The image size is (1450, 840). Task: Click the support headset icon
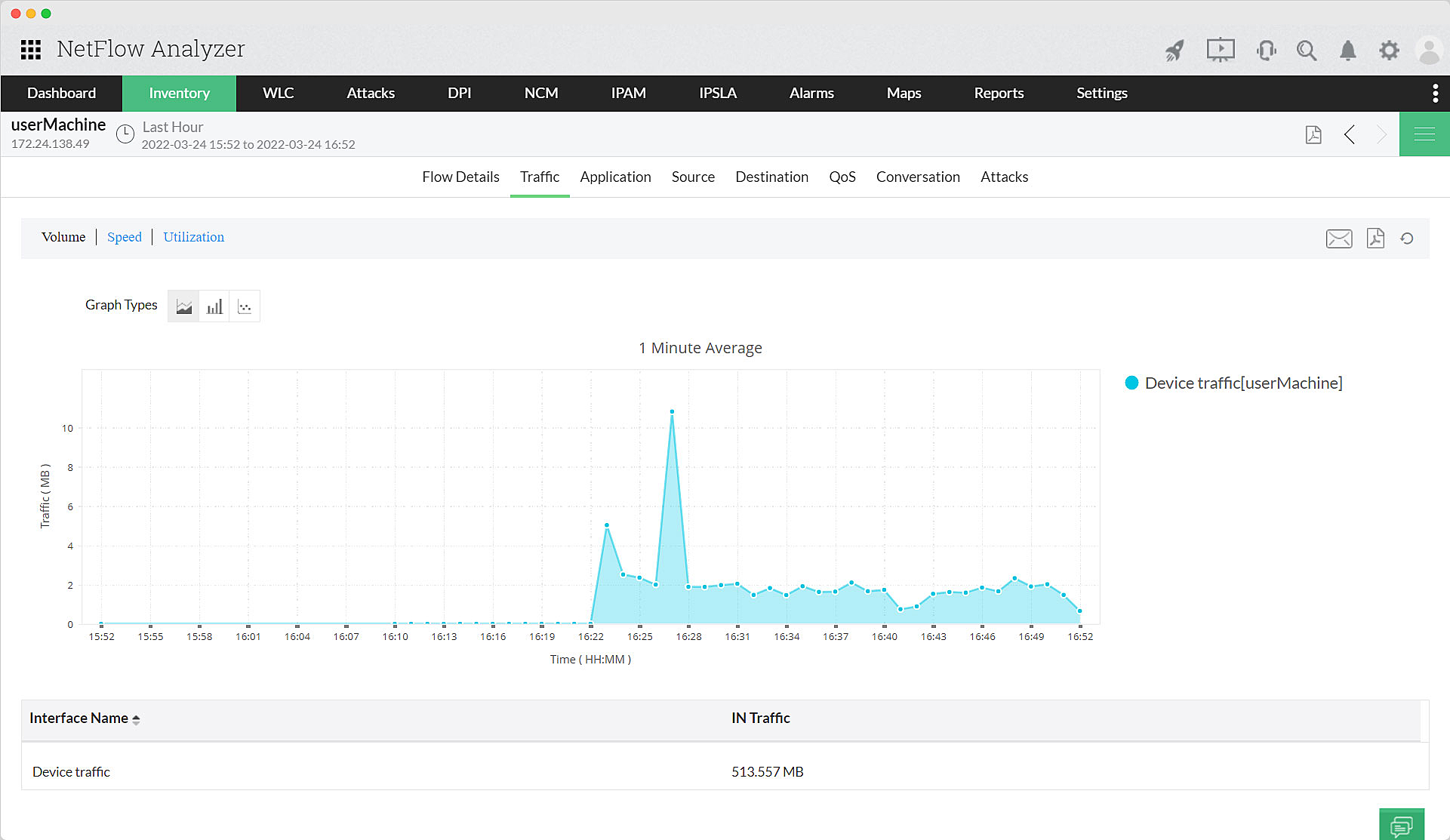click(x=1266, y=51)
